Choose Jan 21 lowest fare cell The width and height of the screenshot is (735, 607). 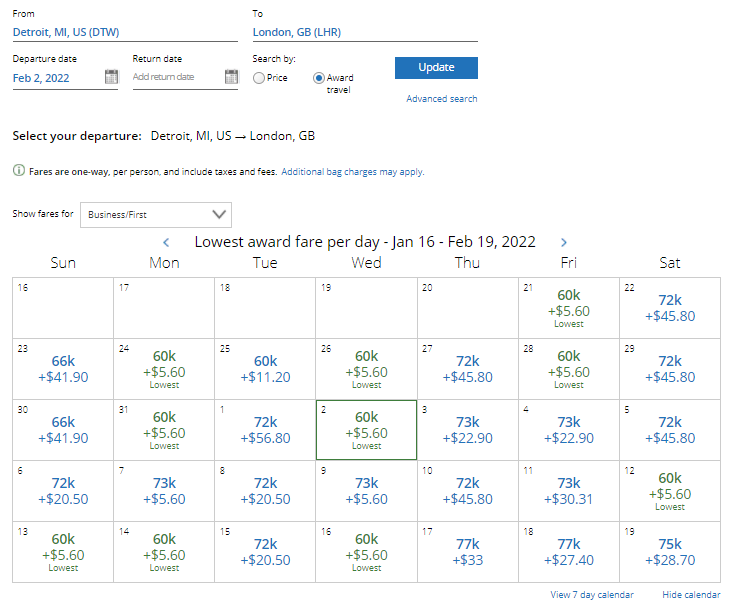[x=568, y=308]
